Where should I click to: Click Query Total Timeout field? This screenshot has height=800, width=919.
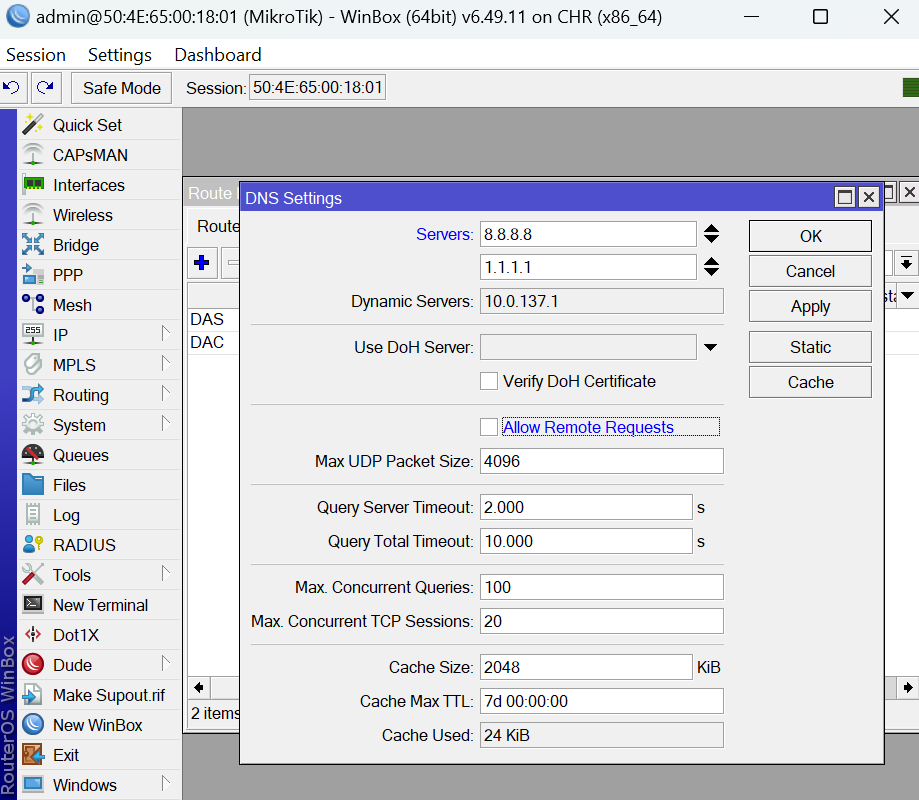pyautogui.click(x=586, y=541)
